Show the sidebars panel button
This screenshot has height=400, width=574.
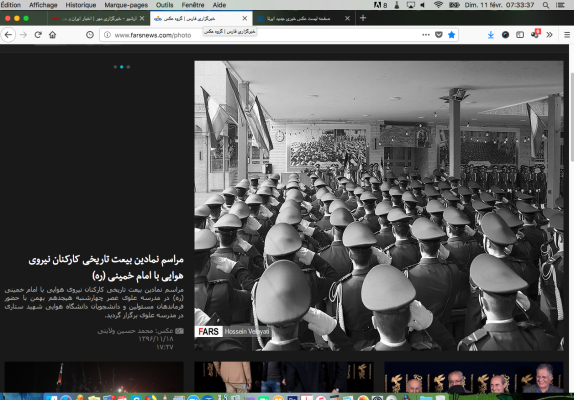point(520,35)
